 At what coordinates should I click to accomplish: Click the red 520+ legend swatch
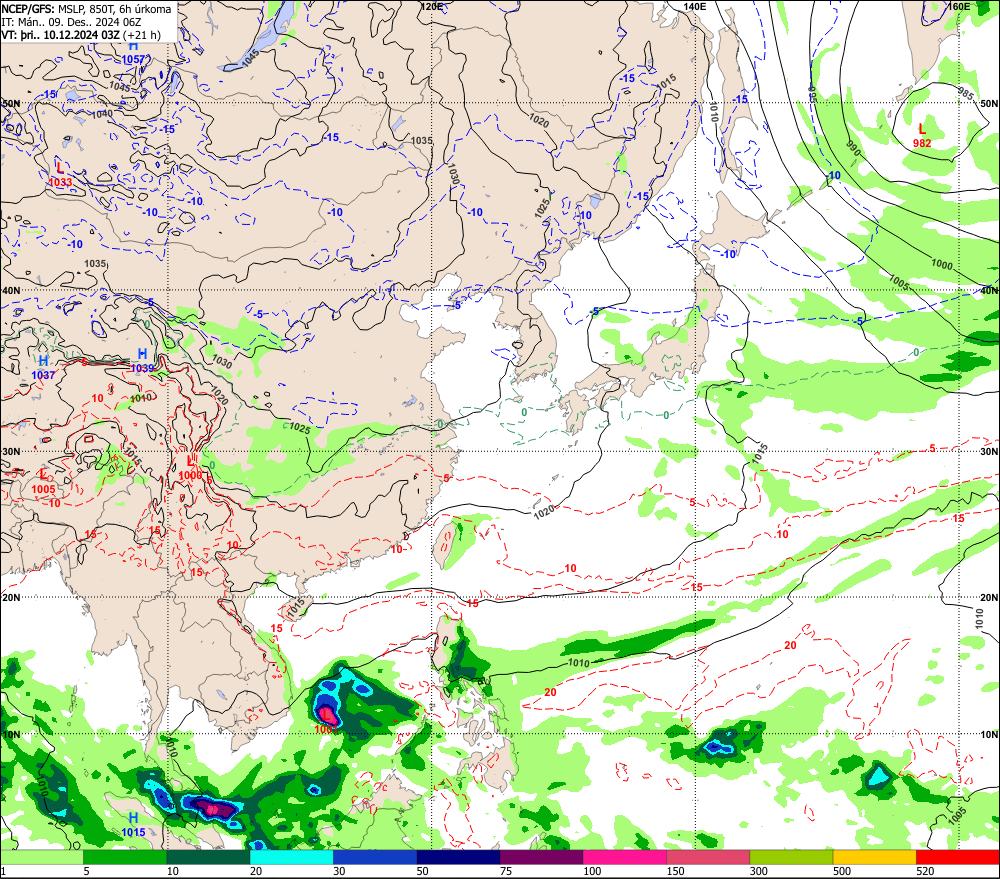[x=957, y=857]
